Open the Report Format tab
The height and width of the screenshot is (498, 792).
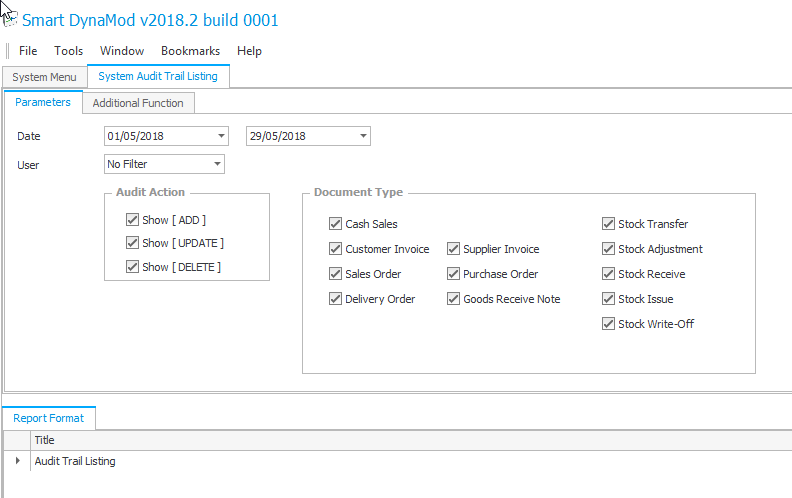pos(48,418)
